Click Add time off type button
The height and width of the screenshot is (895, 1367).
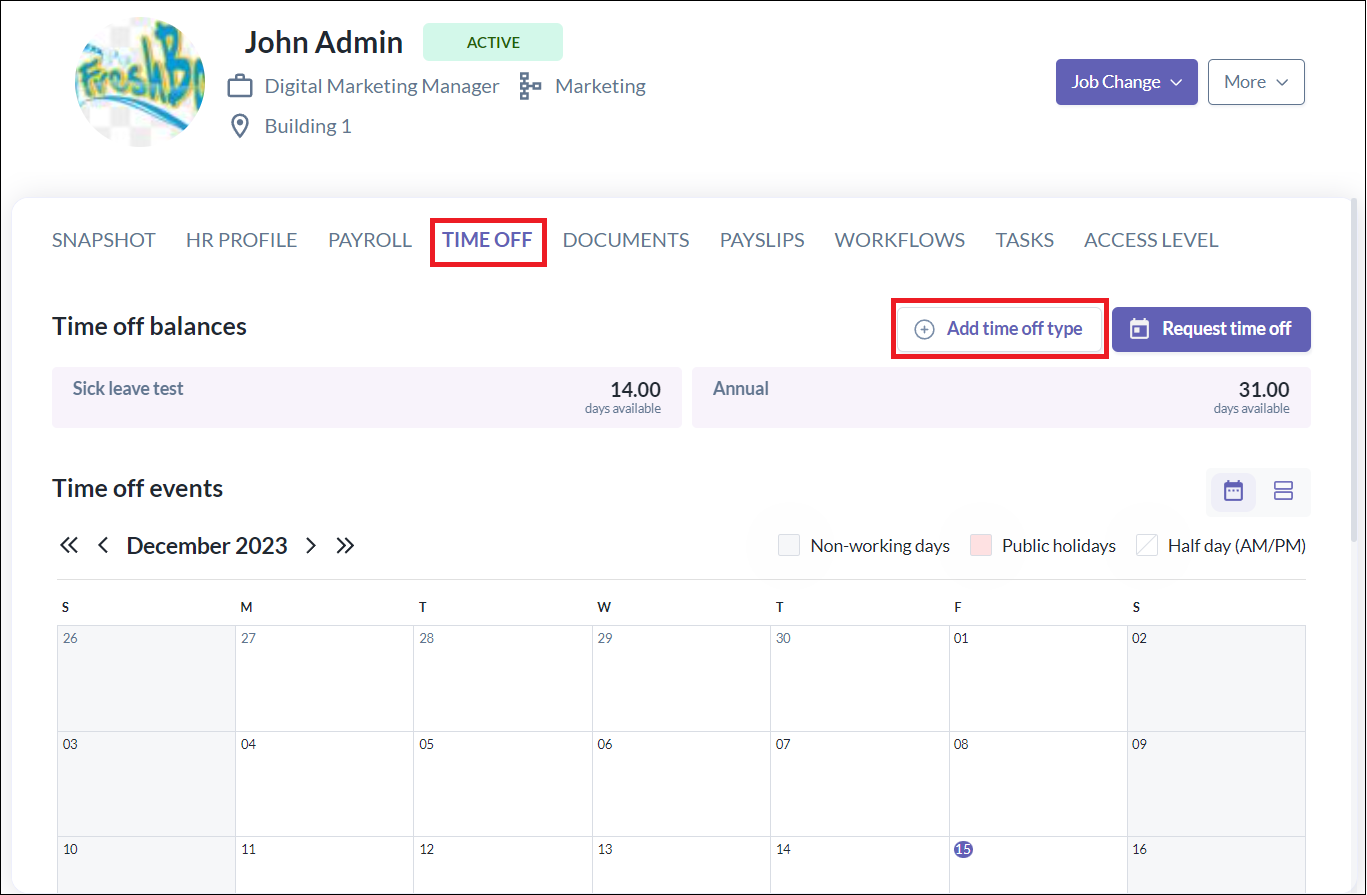pos(999,329)
